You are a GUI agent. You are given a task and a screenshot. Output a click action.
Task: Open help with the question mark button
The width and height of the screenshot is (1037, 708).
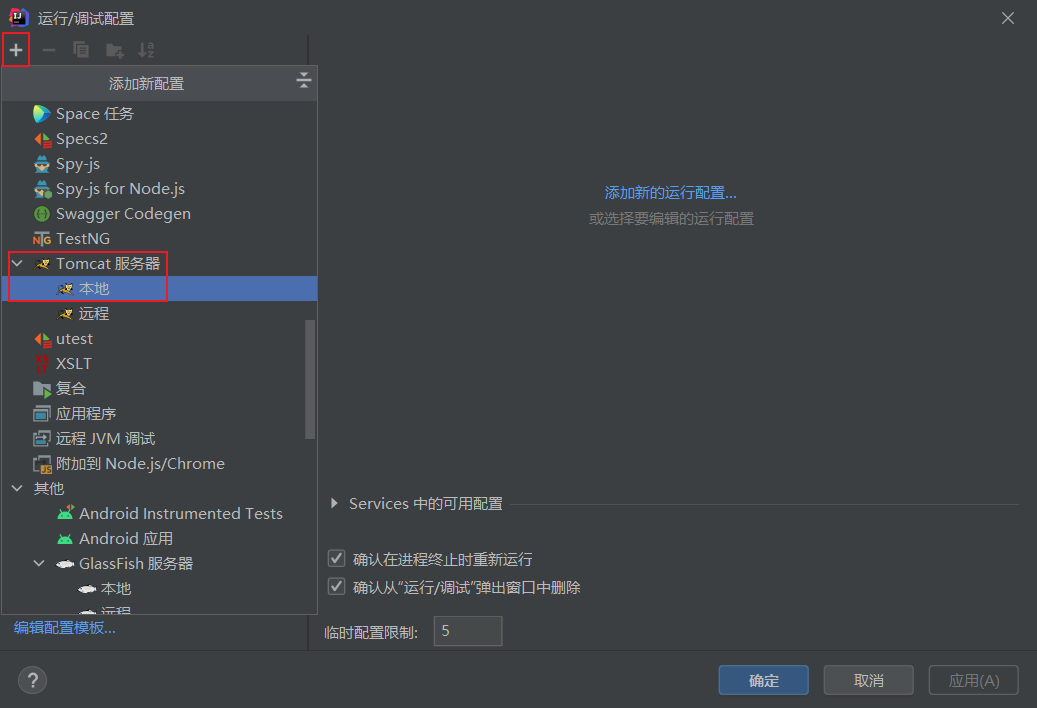32,680
